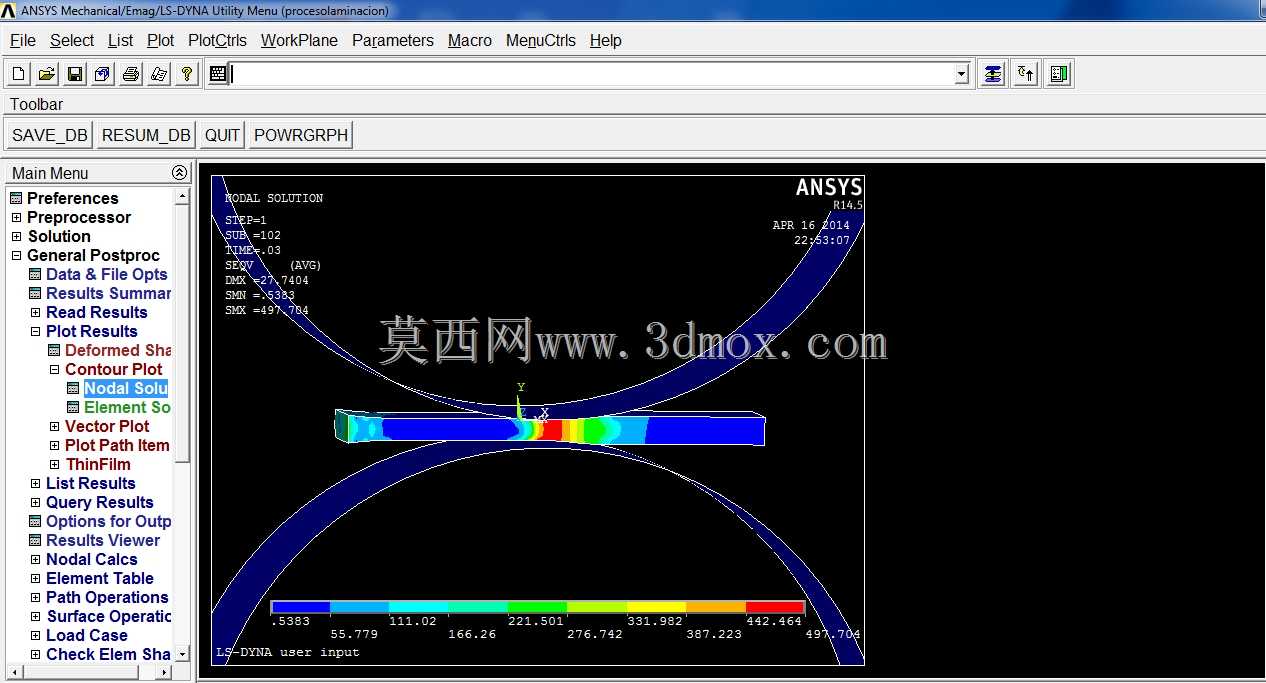Click the printer Image Capture icon
Image resolution: width=1266 pixels, height=683 pixels.
click(x=131, y=74)
